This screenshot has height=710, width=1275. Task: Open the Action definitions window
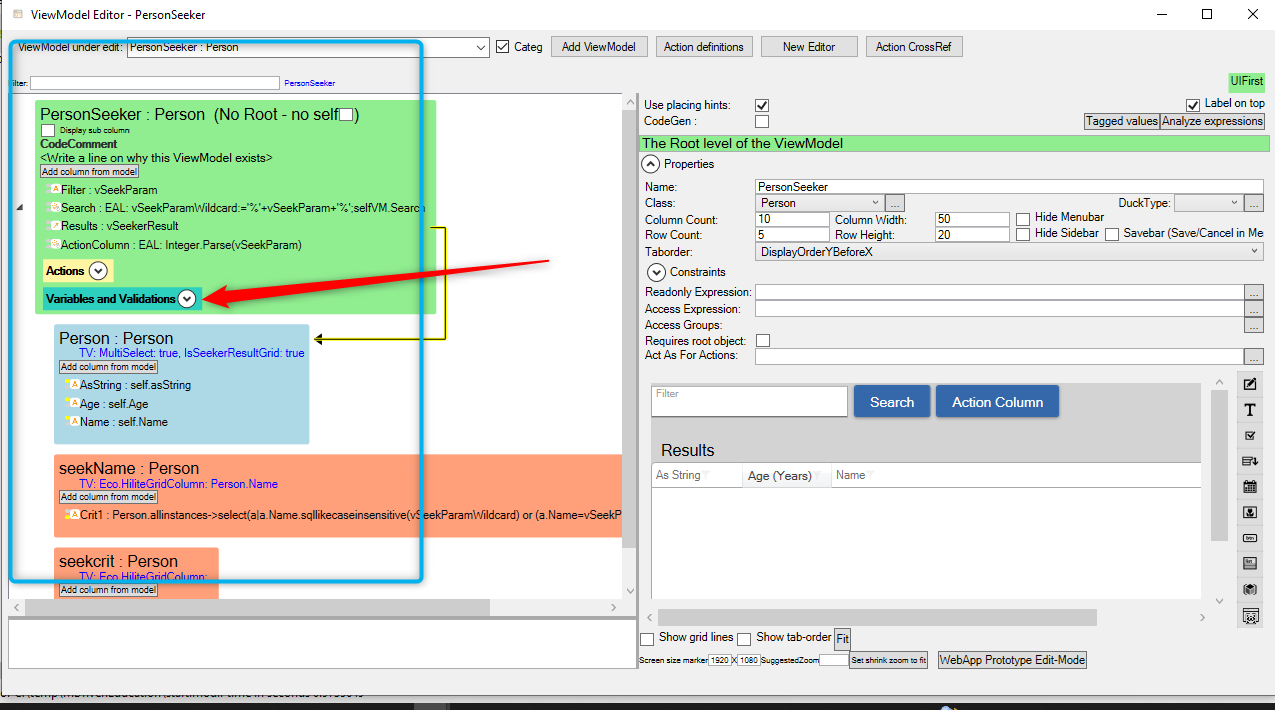click(x=704, y=47)
